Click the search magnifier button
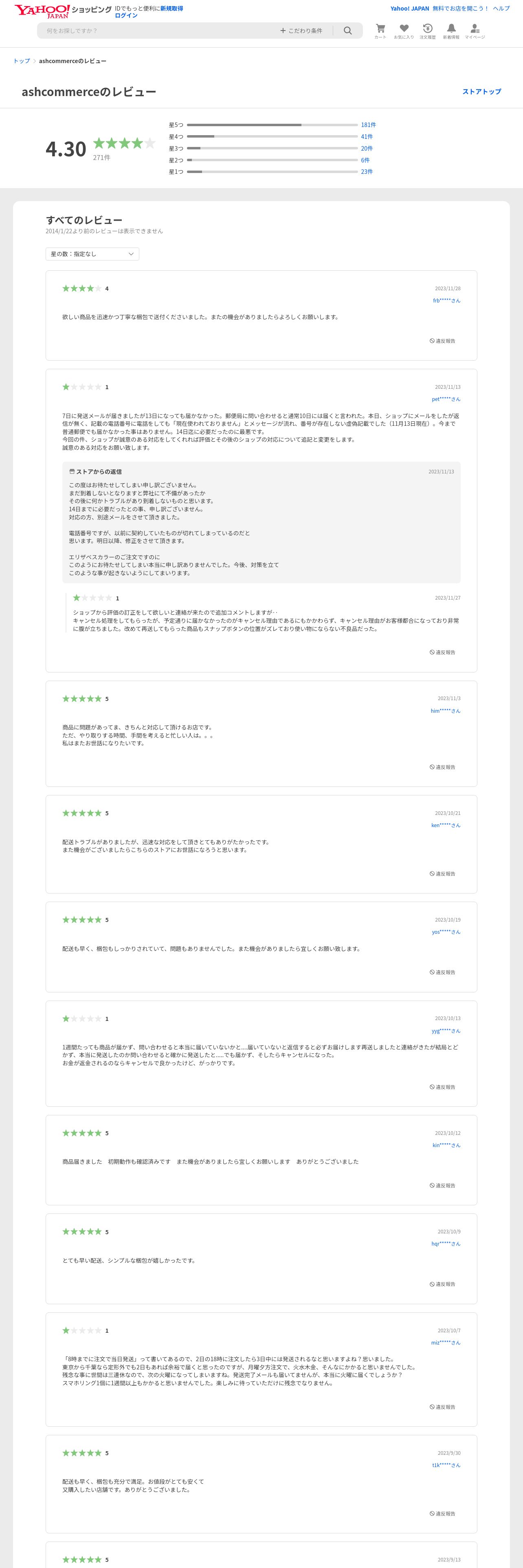523x1568 pixels. 348,31
